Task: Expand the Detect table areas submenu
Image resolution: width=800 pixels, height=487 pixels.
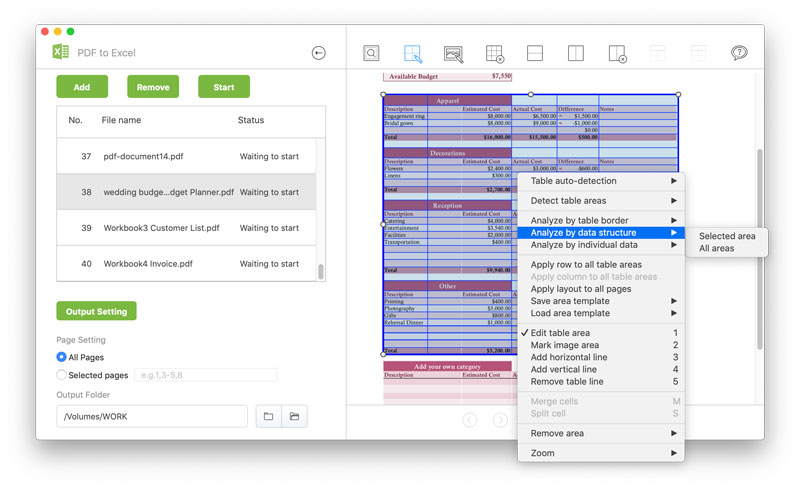Action: [601, 200]
